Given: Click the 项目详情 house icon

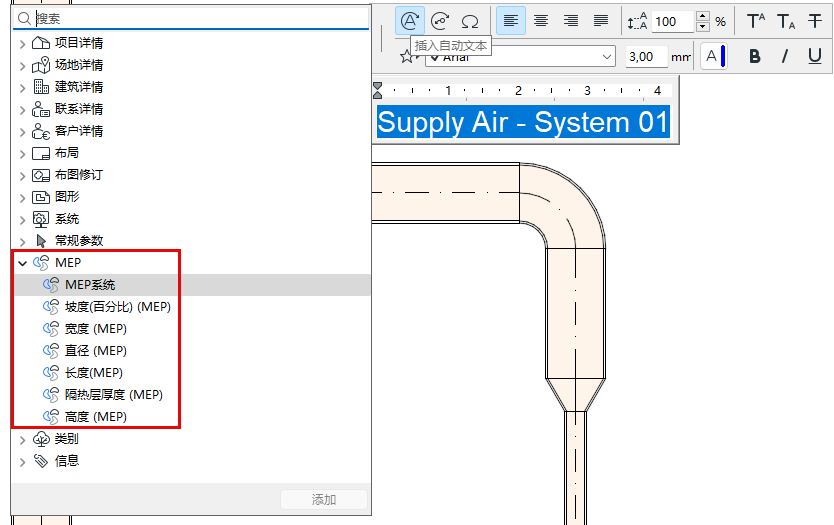Looking at the screenshot, I should [x=41, y=43].
